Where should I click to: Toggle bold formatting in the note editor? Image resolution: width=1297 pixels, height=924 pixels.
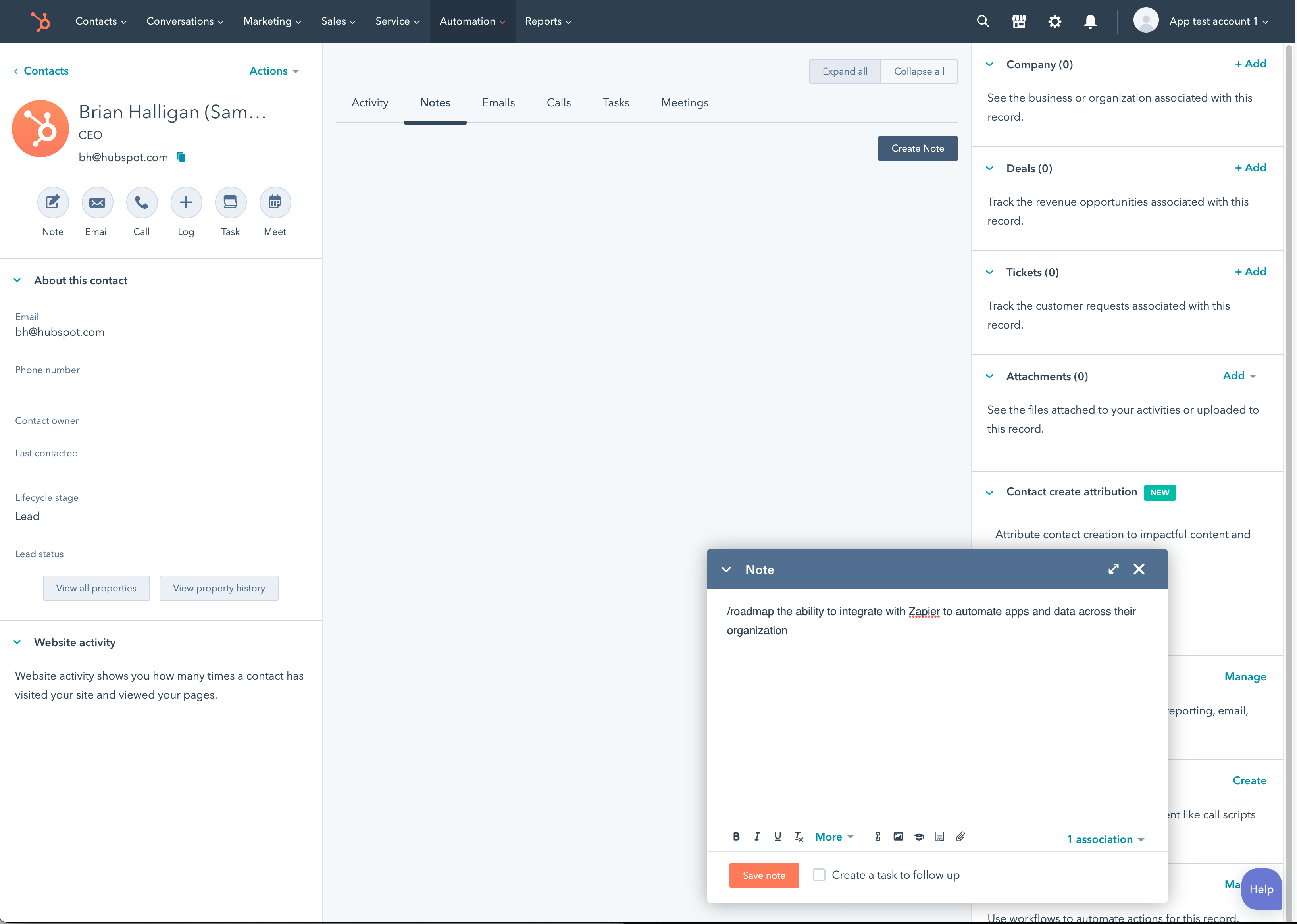coord(737,836)
